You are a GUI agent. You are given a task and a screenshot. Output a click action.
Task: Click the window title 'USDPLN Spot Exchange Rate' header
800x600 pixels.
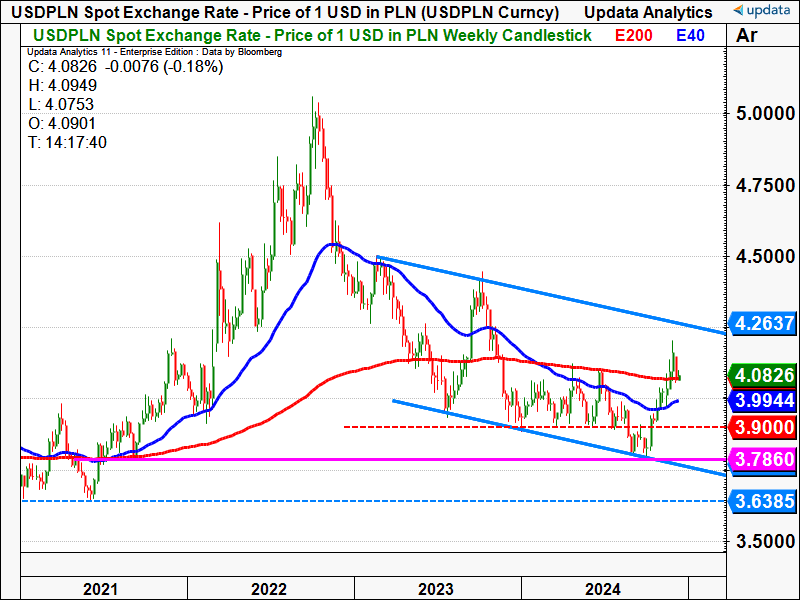click(285, 12)
